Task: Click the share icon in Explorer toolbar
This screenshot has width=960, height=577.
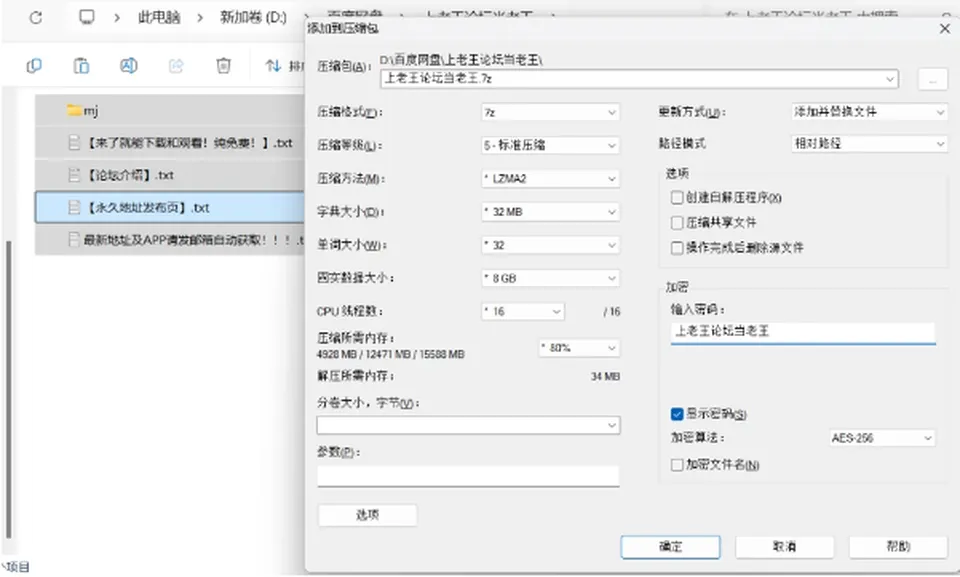Action: [x=176, y=66]
